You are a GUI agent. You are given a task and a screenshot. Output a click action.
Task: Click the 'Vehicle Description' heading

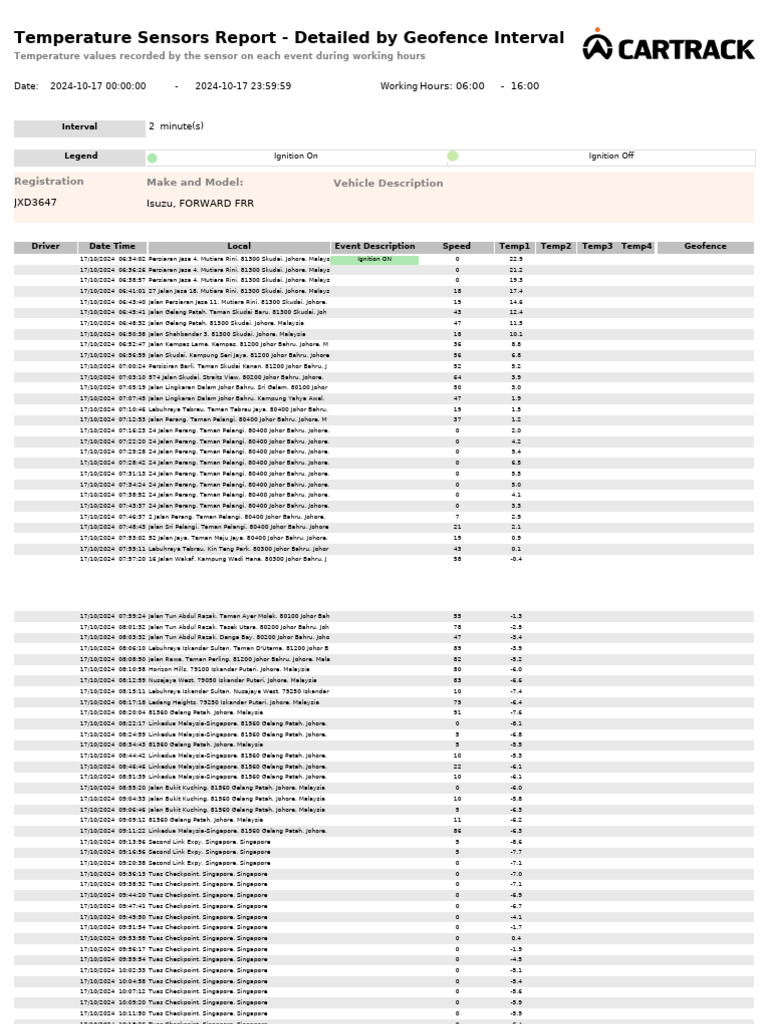[x=388, y=184]
